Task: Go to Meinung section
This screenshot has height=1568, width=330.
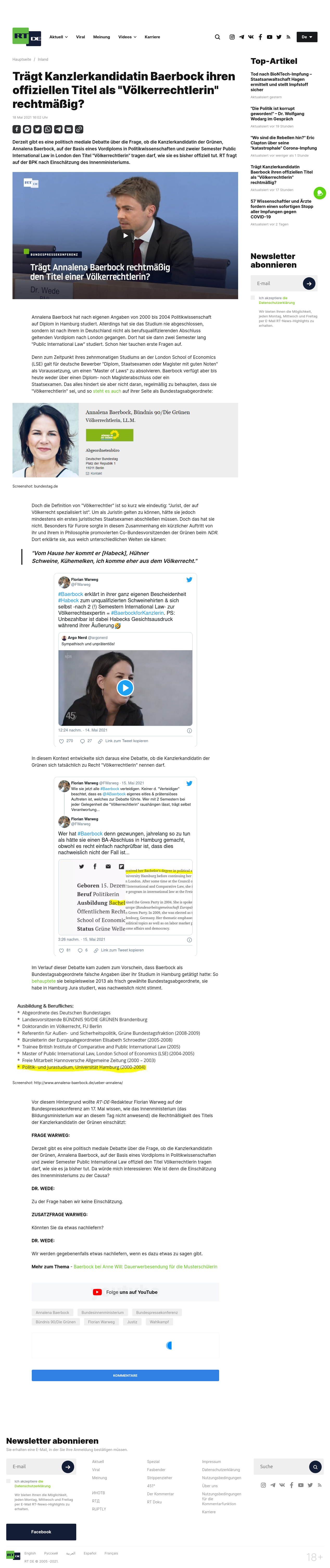Action: coord(101,37)
